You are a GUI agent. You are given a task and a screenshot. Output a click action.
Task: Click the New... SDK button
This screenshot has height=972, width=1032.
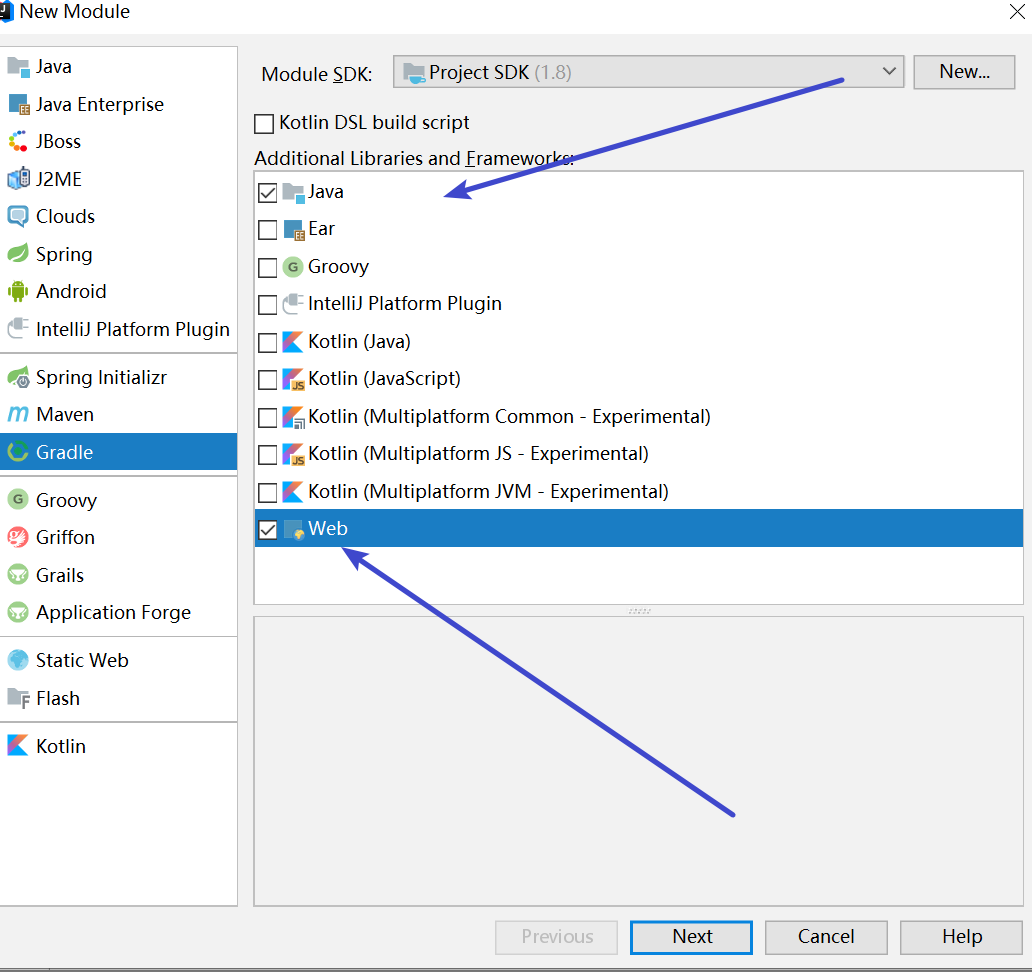click(x=964, y=72)
